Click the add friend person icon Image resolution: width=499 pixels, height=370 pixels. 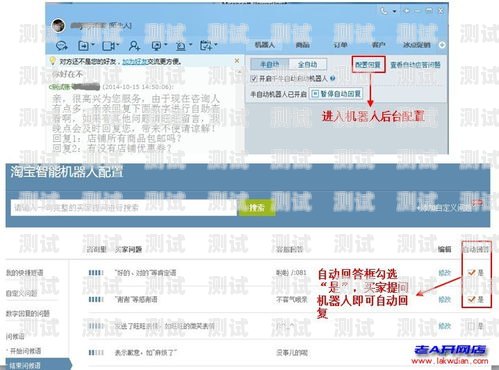[x=134, y=46]
